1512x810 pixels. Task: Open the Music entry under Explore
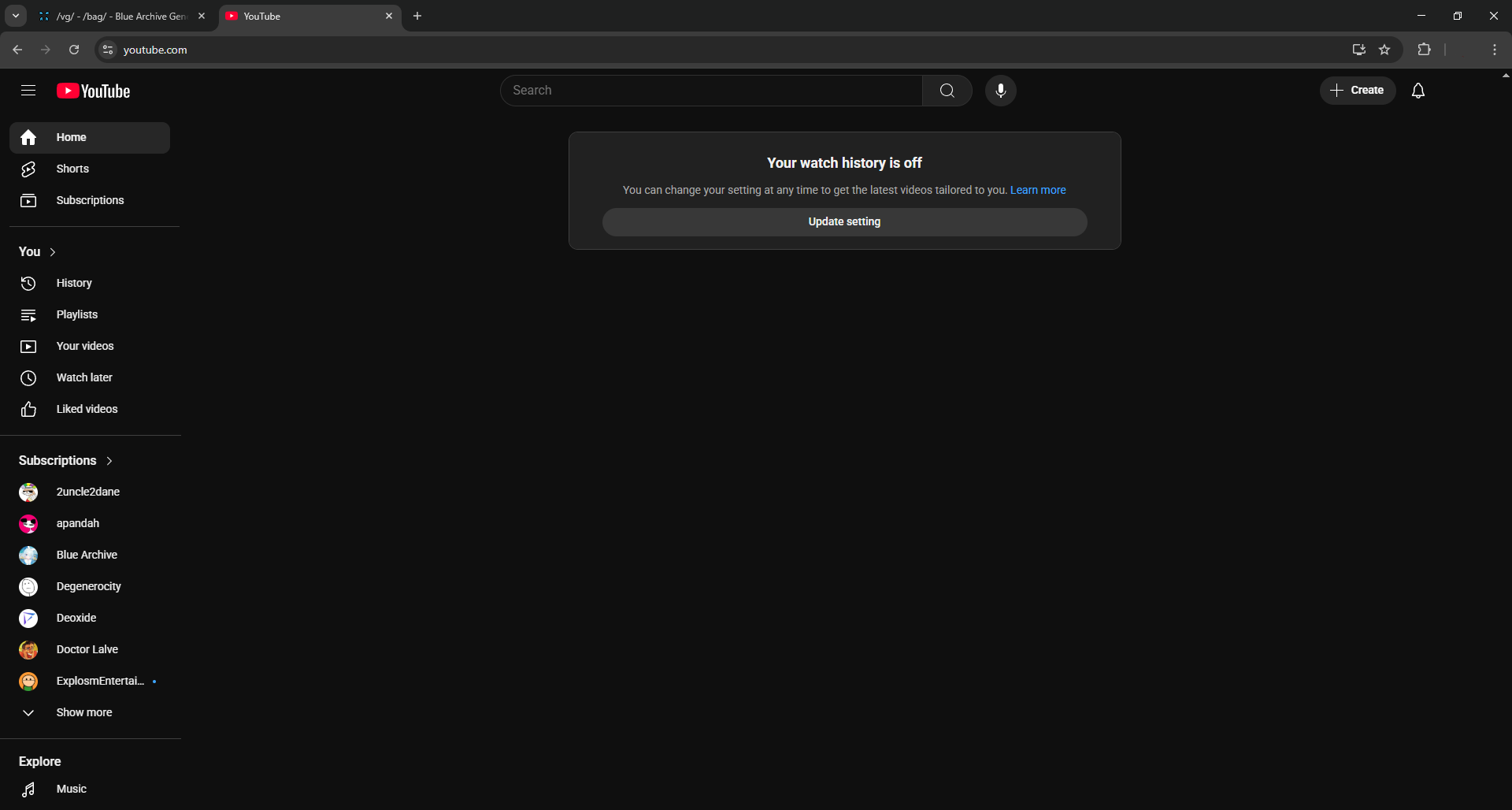[x=90, y=790]
